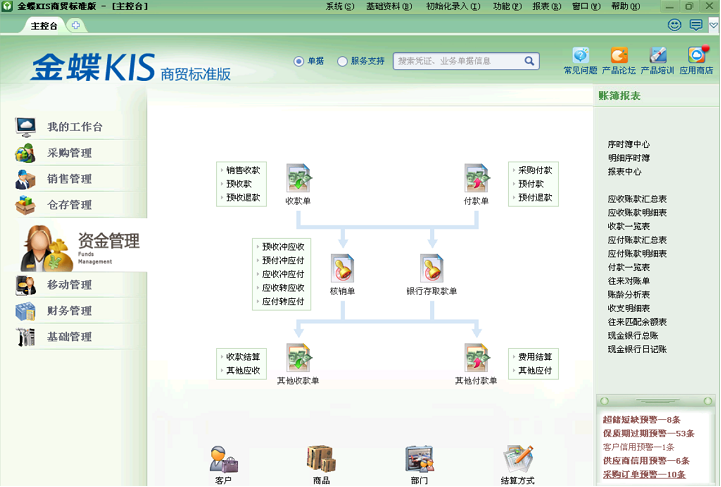Expand the top-right dropdown arrow
This screenshot has height=487, width=721.
click(x=714, y=25)
